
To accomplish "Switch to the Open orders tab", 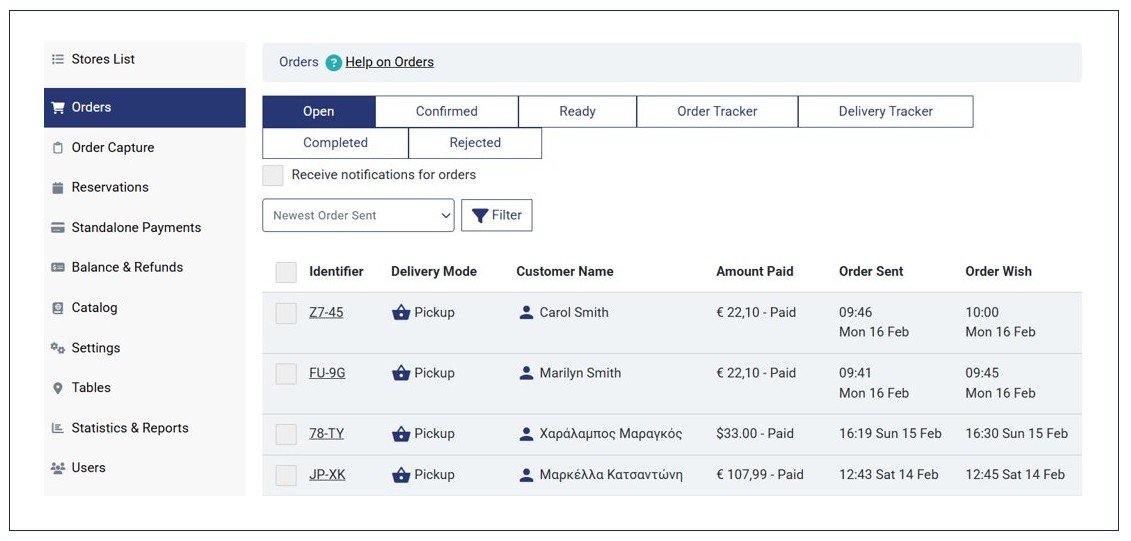I will click(319, 112).
